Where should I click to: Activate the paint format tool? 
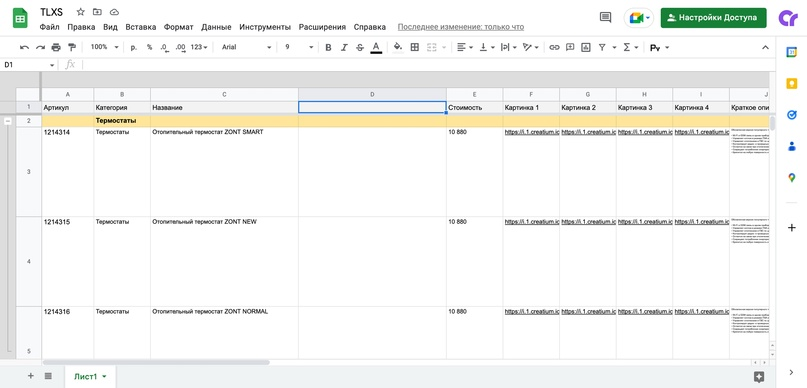point(72,47)
